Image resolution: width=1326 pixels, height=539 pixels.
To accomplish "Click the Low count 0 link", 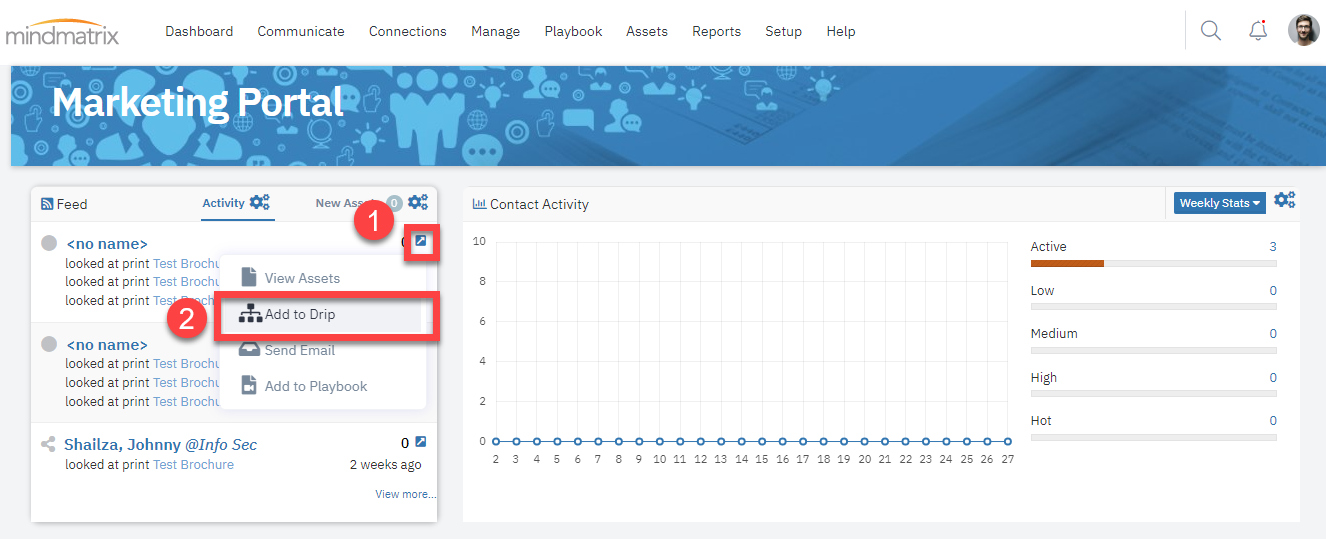I will click(1273, 290).
